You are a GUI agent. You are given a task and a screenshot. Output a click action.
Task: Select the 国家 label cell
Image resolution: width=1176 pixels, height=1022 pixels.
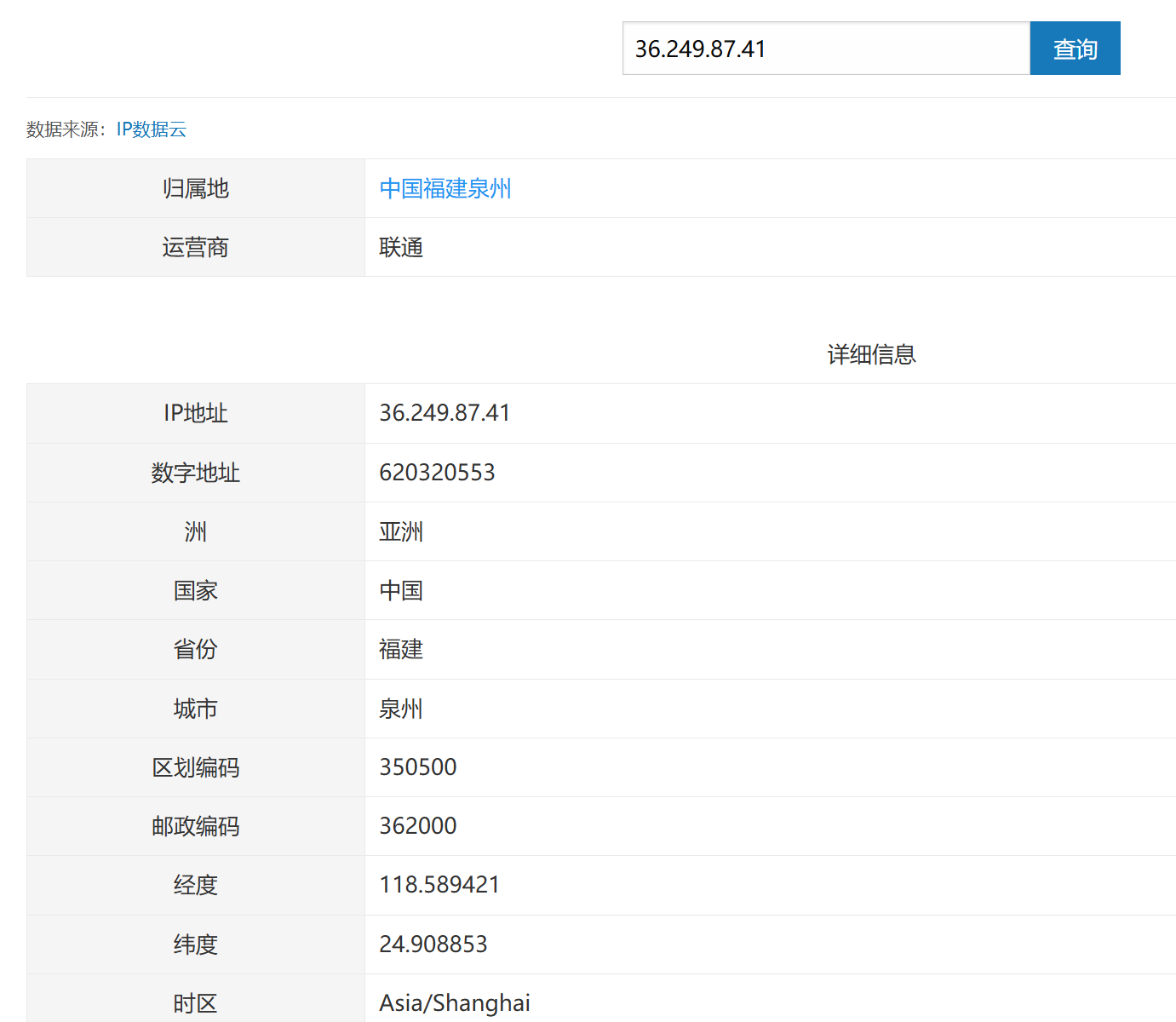tap(196, 590)
